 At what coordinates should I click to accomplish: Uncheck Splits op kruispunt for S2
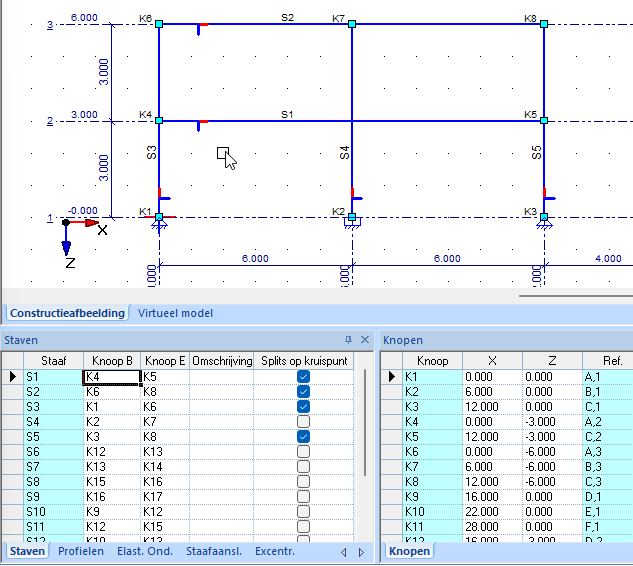(303, 392)
